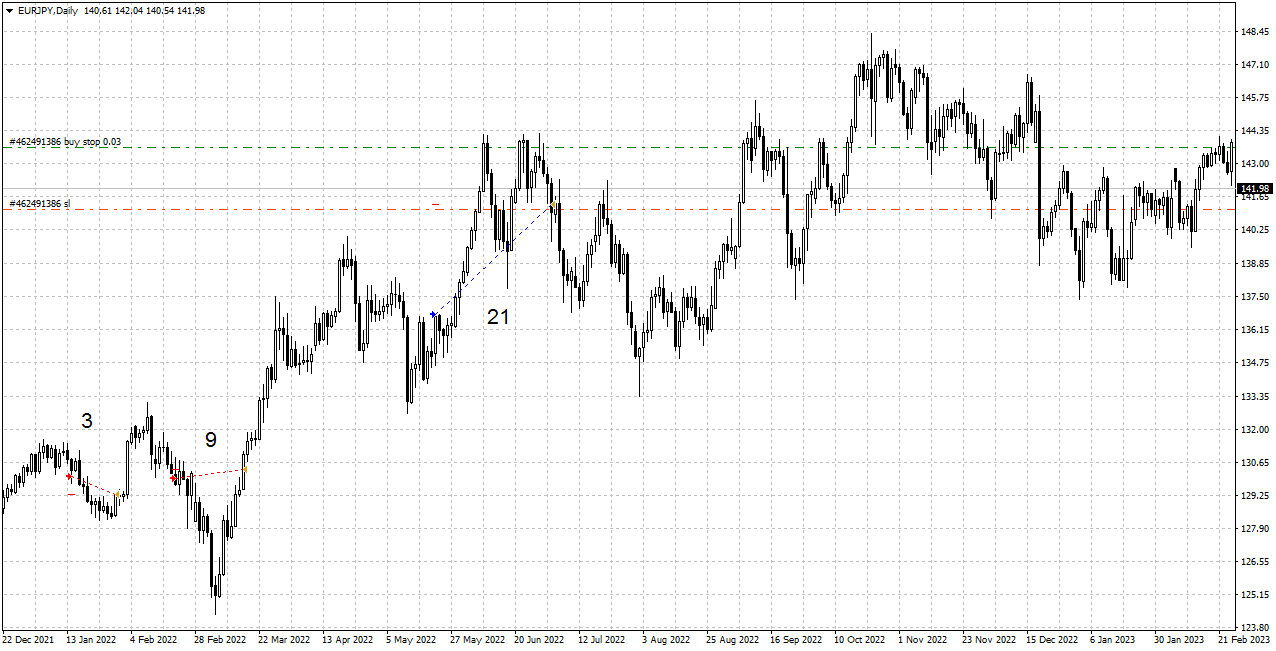Click the 6 Jan 2023 date label
This screenshot has width=1276, height=651.
1114,639
